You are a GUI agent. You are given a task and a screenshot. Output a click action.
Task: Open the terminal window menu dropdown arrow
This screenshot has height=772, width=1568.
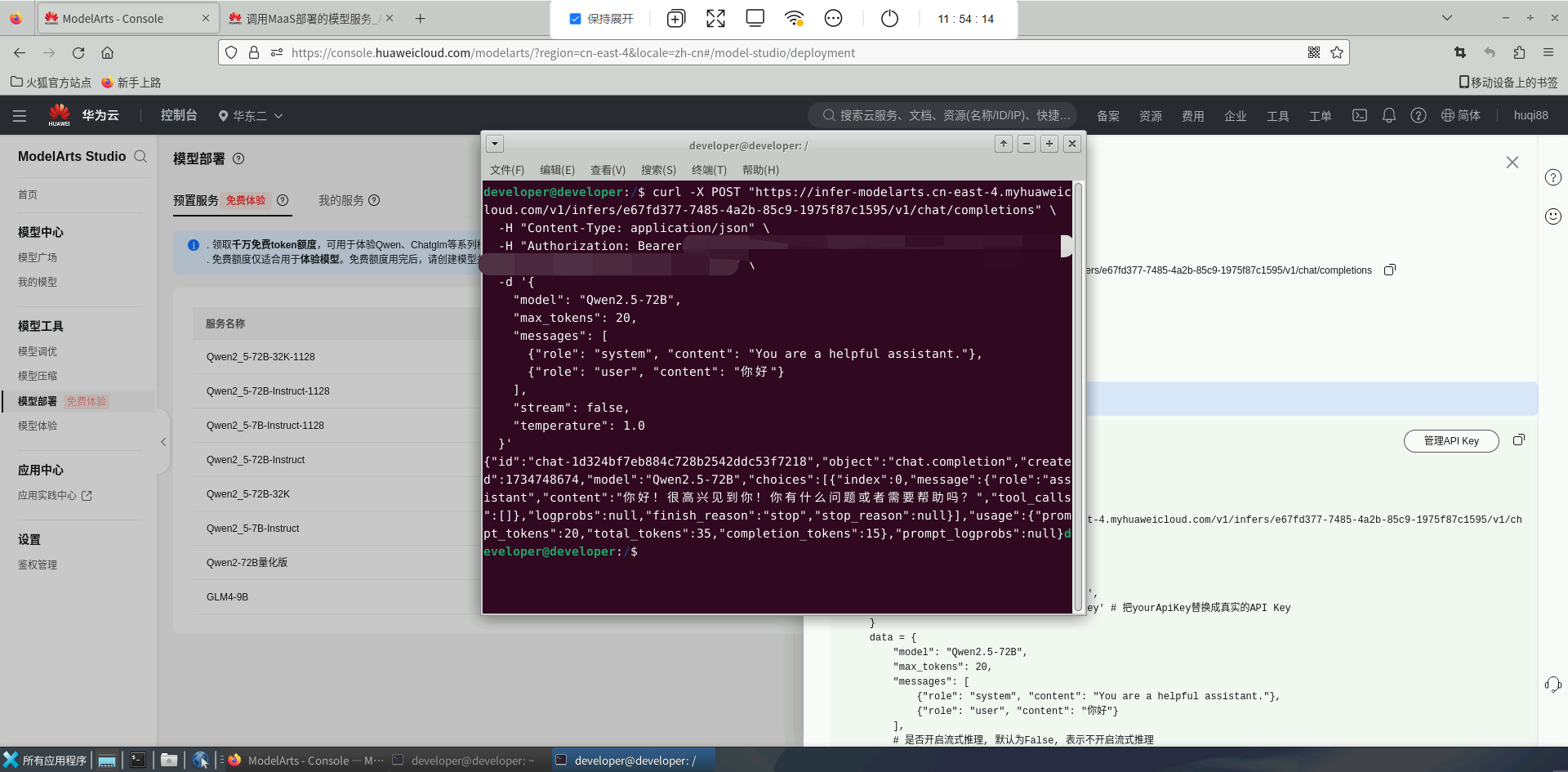tap(495, 145)
